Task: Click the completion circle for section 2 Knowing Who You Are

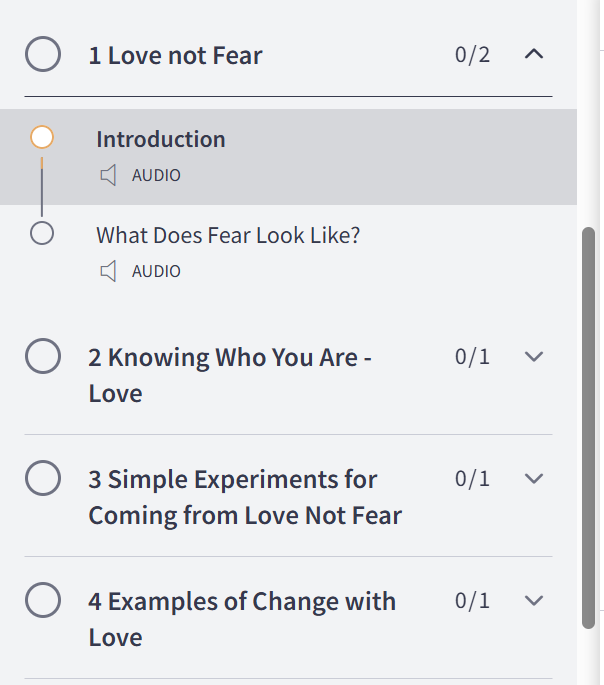Action: (x=43, y=357)
